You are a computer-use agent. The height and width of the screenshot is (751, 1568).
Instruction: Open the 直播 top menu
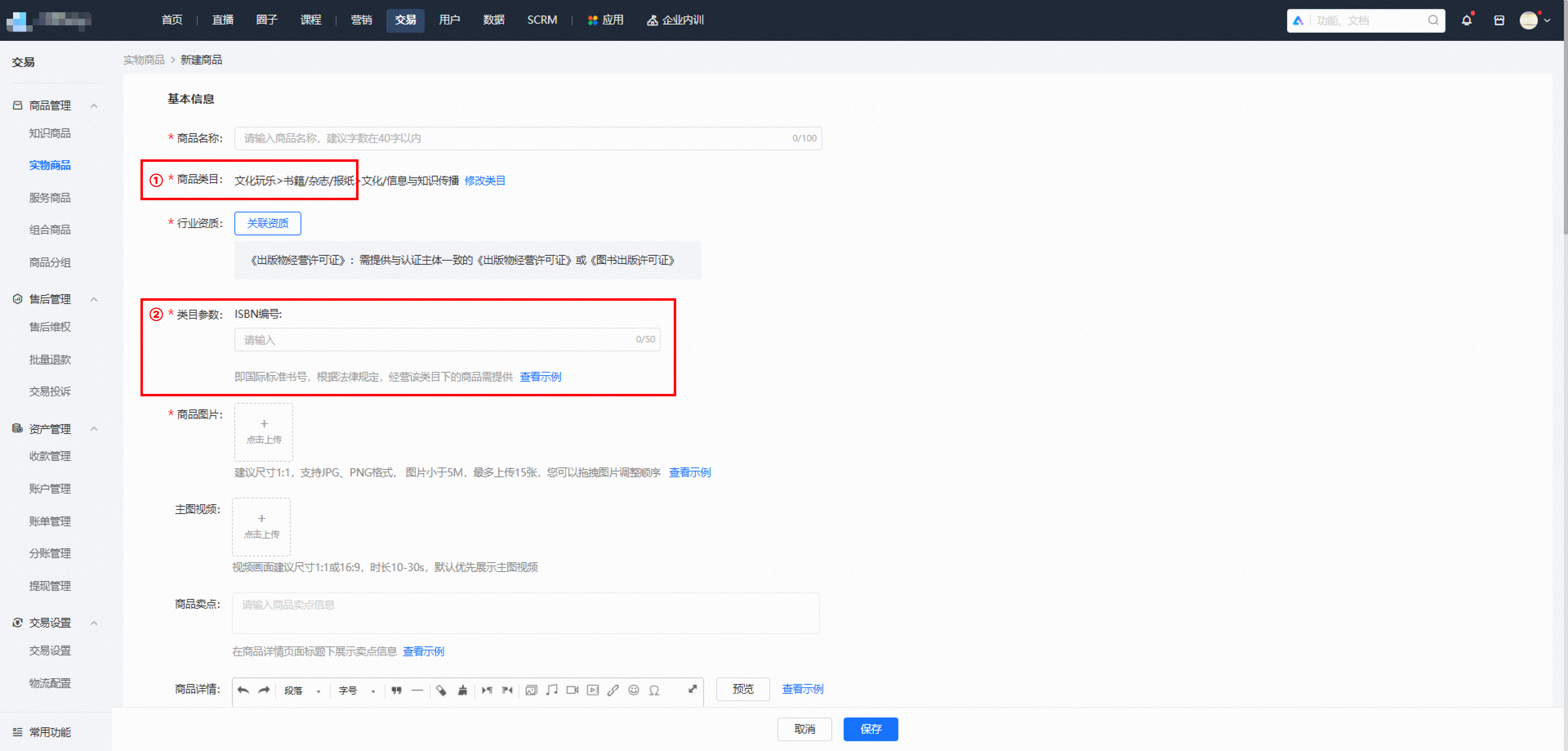(223, 20)
